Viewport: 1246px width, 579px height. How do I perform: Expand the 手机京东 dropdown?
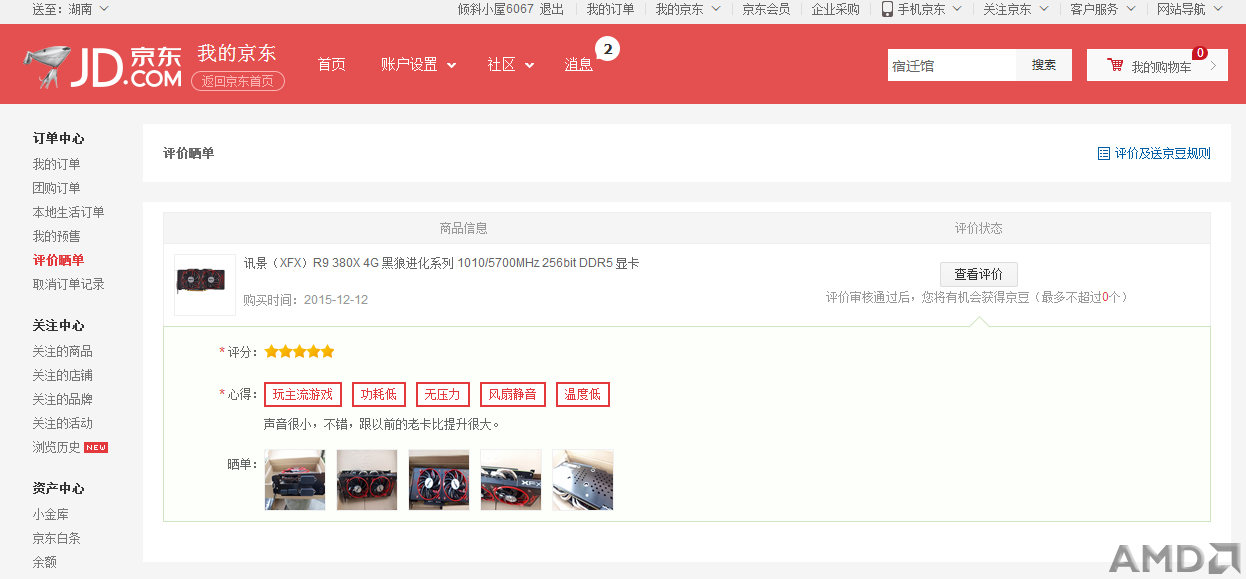[x=956, y=9]
